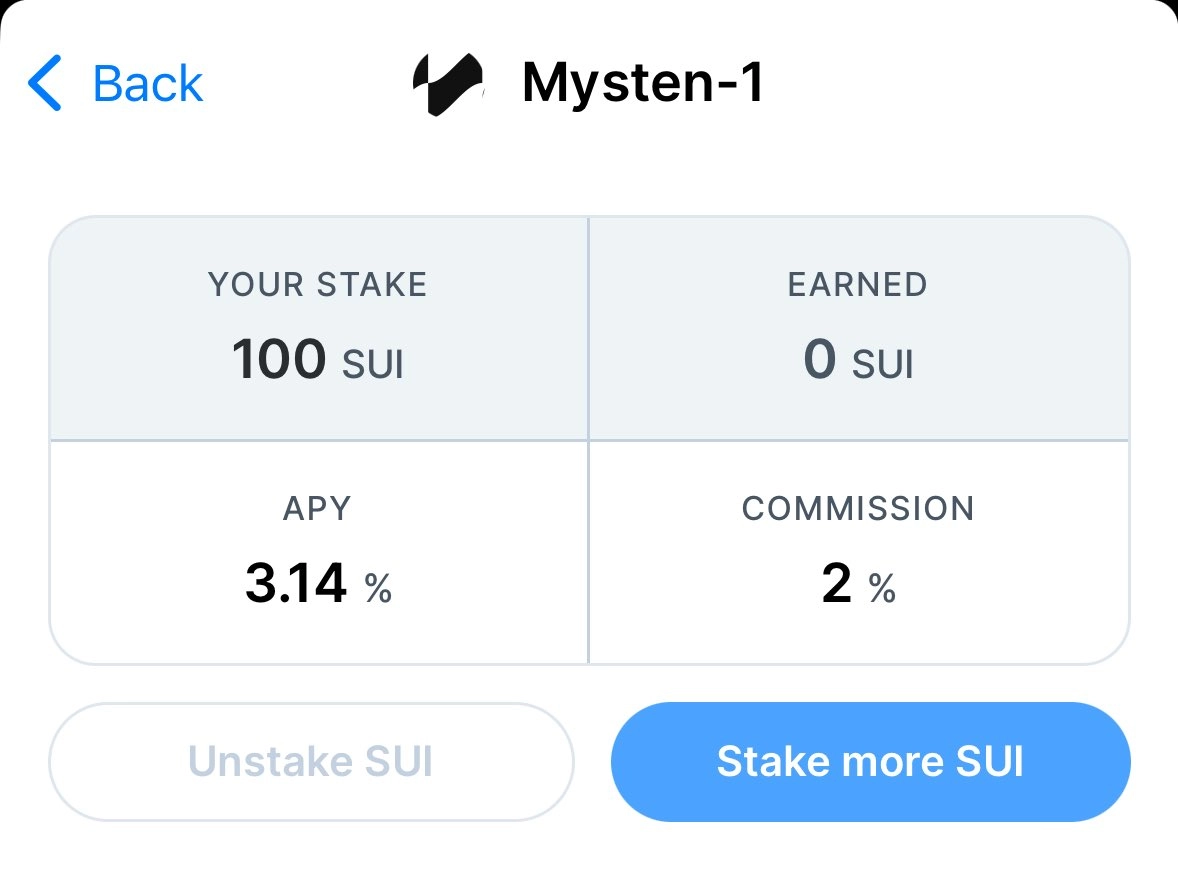
Task: Tap the percent sign beside commission 2
Action: pyautogui.click(x=882, y=590)
